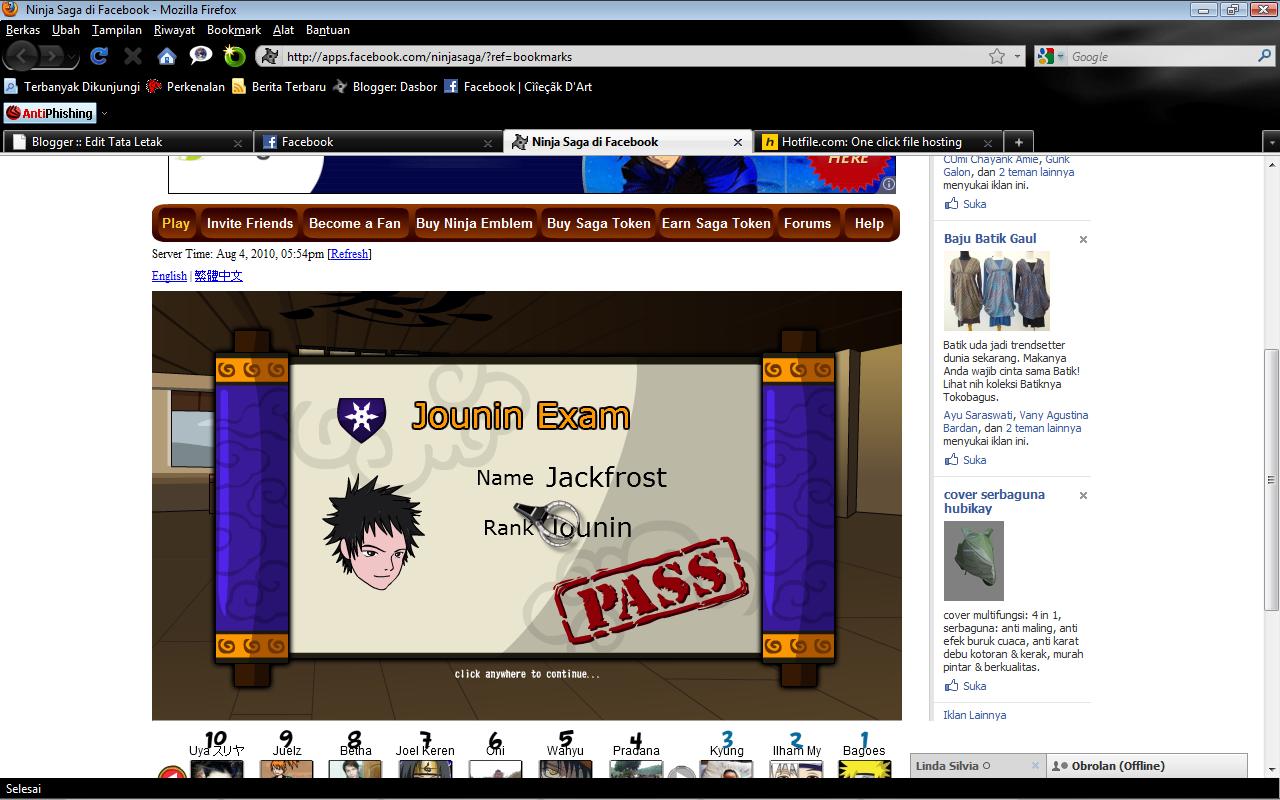The image size is (1280, 800).
Task: Open the list-all-tabs dropdown
Action: [1271, 142]
